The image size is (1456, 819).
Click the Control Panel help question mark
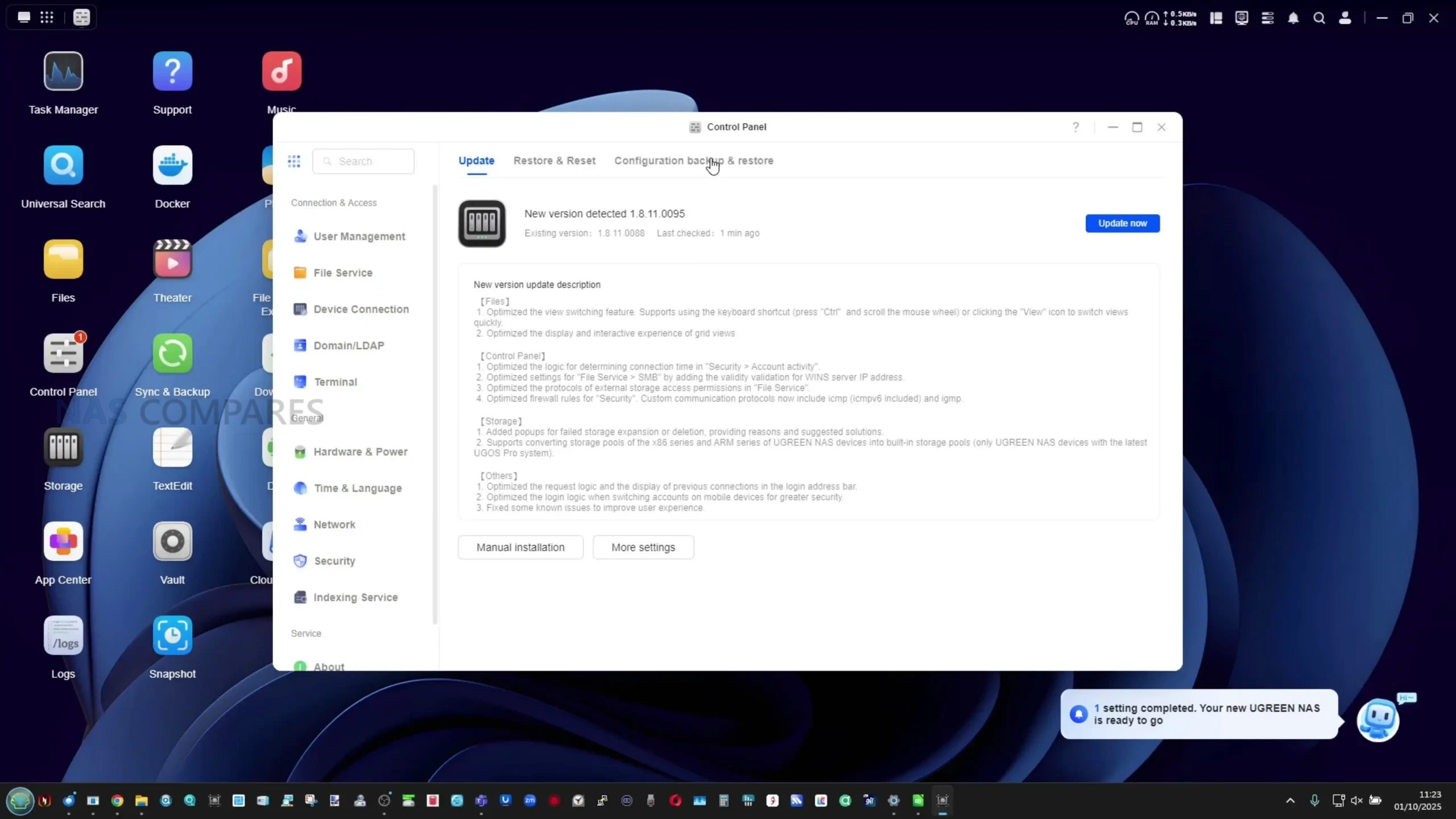pyautogui.click(x=1076, y=127)
